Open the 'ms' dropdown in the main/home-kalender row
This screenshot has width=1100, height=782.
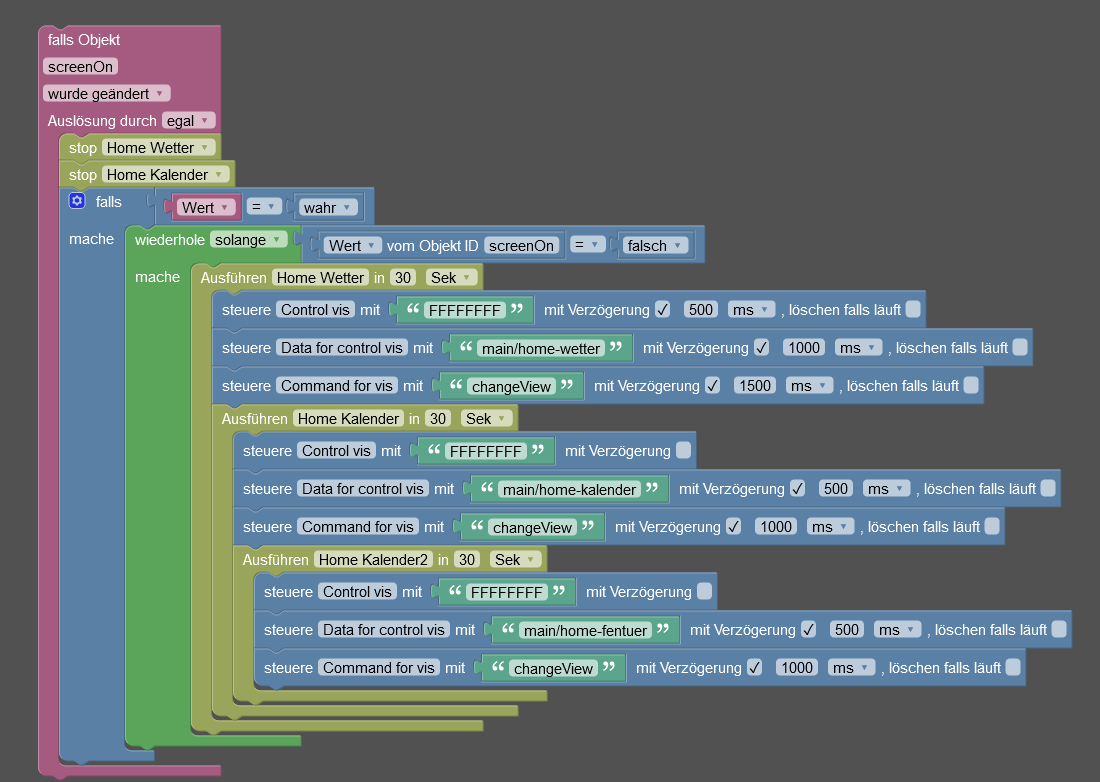(886, 489)
